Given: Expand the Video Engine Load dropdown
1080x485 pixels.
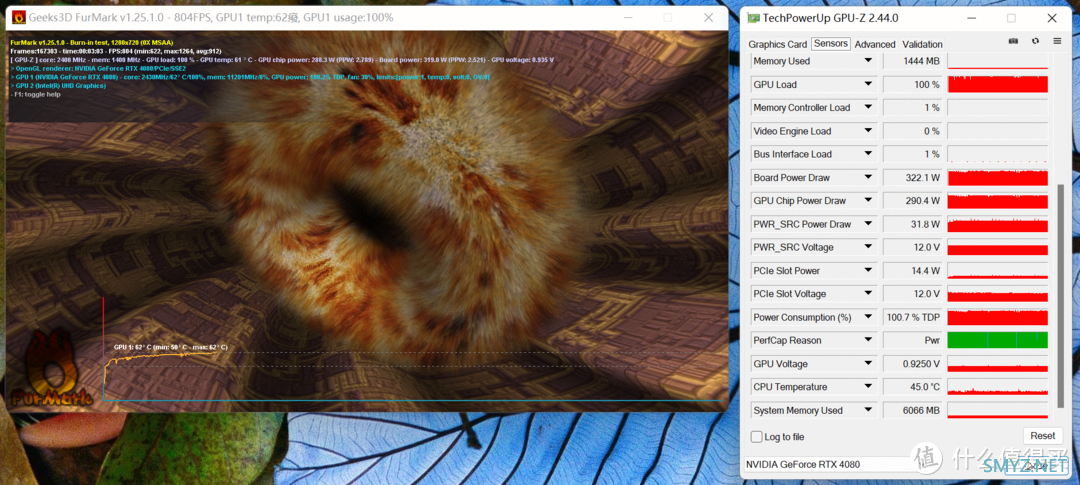Looking at the screenshot, I should tap(869, 131).
